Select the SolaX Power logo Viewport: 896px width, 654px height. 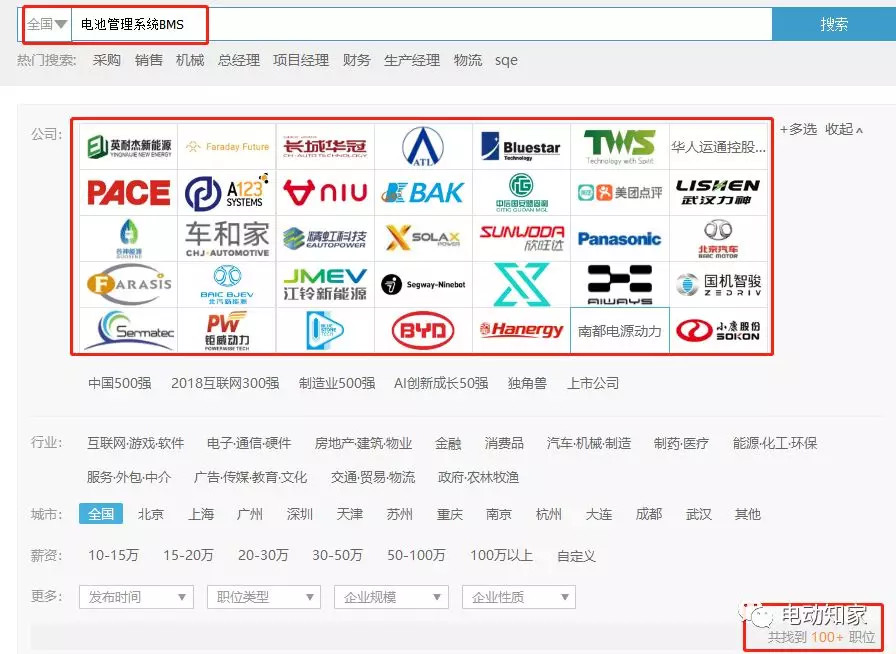click(x=423, y=238)
